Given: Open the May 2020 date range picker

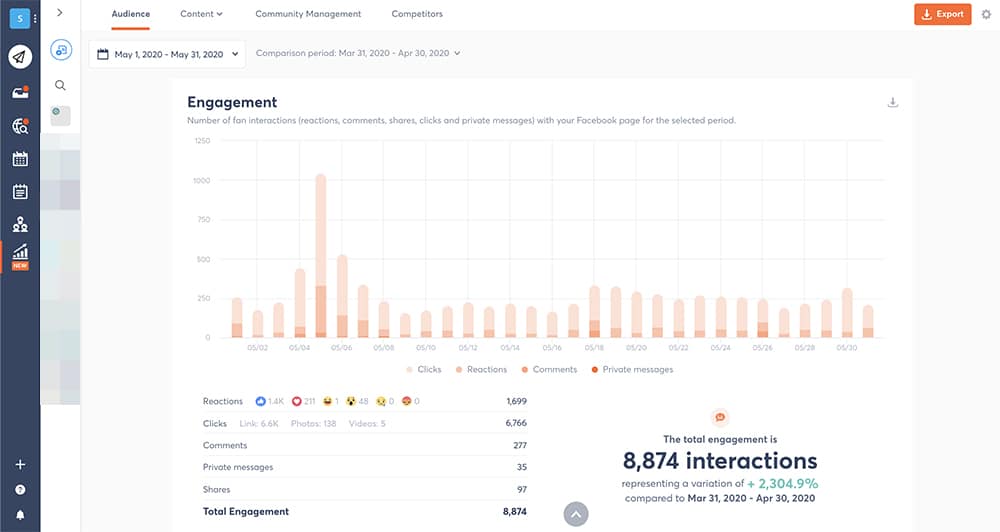Looking at the screenshot, I should (x=167, y=54).
